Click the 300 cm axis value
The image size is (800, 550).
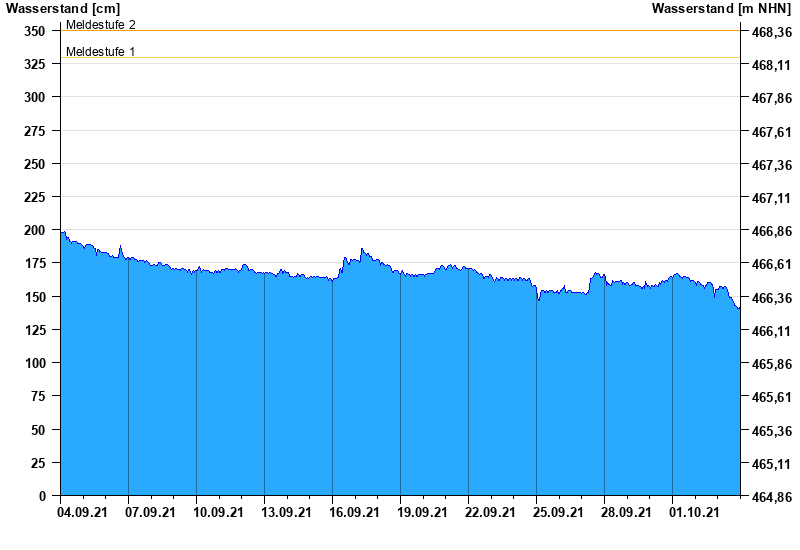[x=35, y=97]
